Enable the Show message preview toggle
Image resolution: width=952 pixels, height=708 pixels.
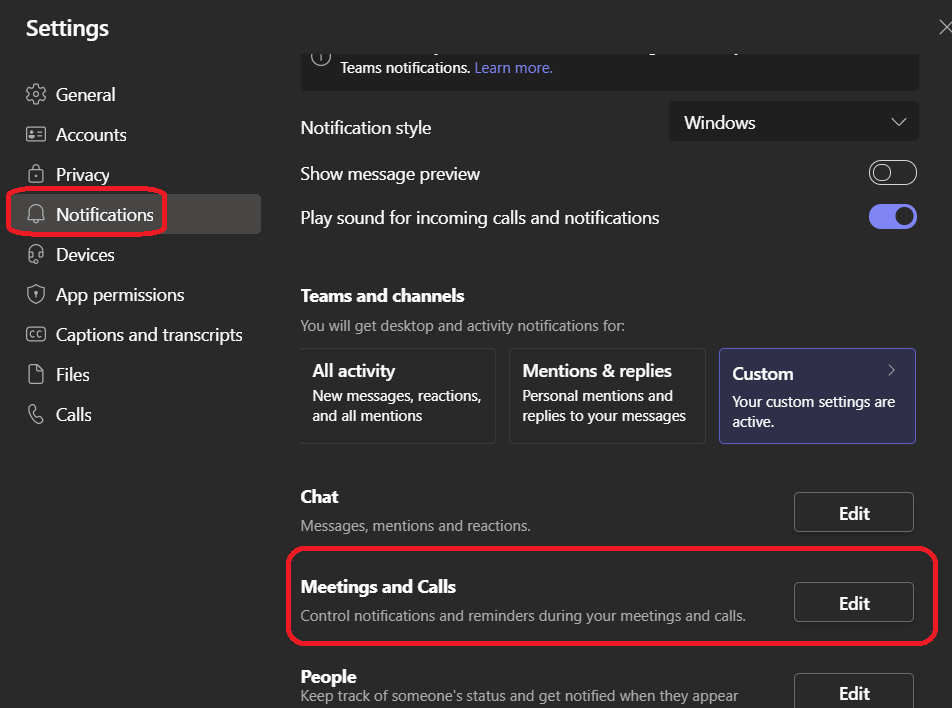[x=892, y=174]
